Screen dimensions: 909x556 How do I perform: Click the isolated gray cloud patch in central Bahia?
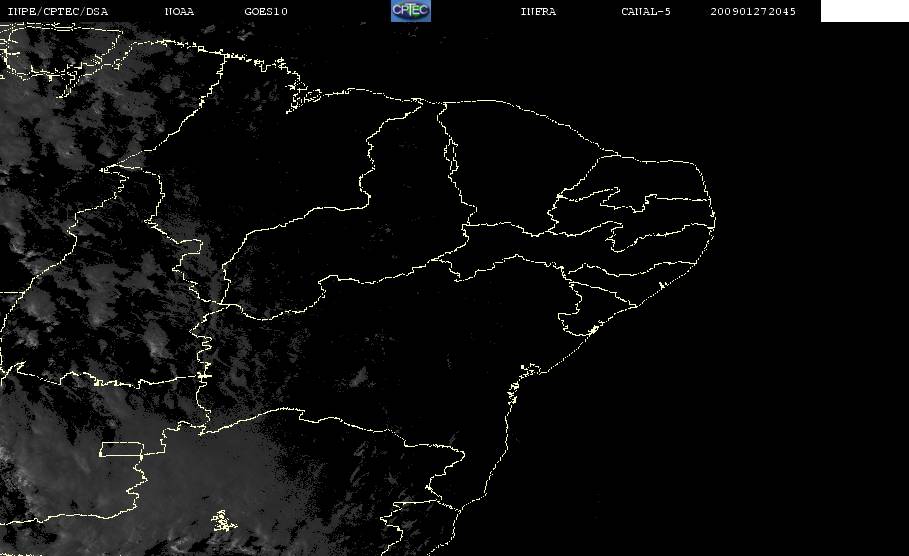361,377
